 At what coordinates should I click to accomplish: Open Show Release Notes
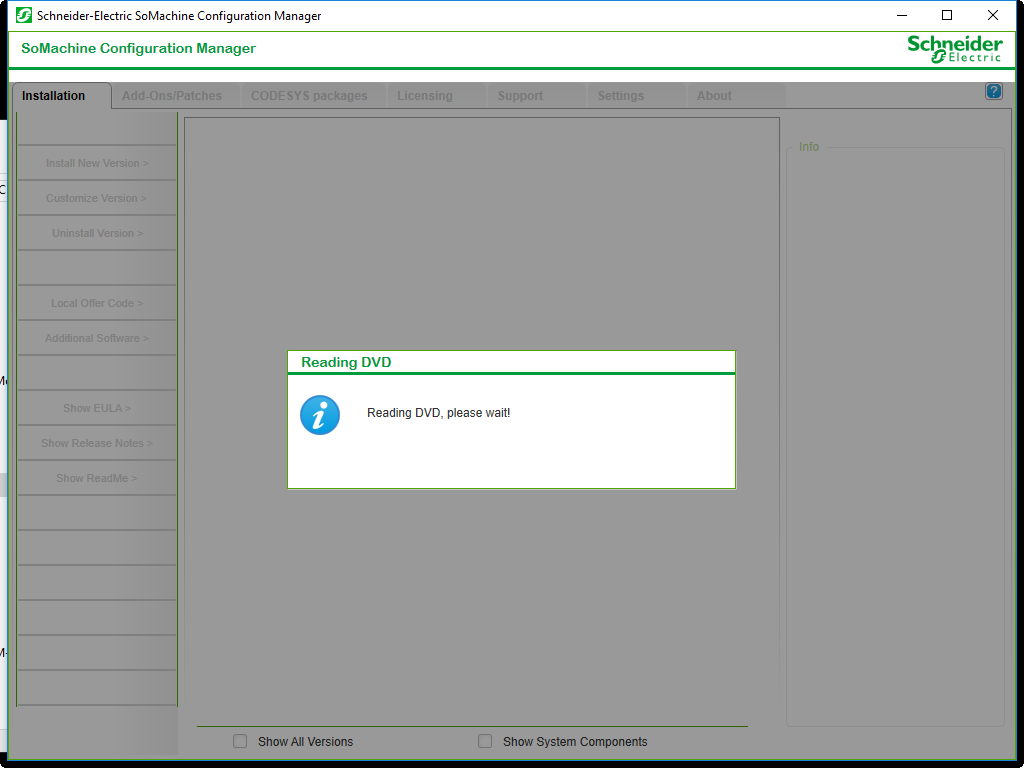97,443
